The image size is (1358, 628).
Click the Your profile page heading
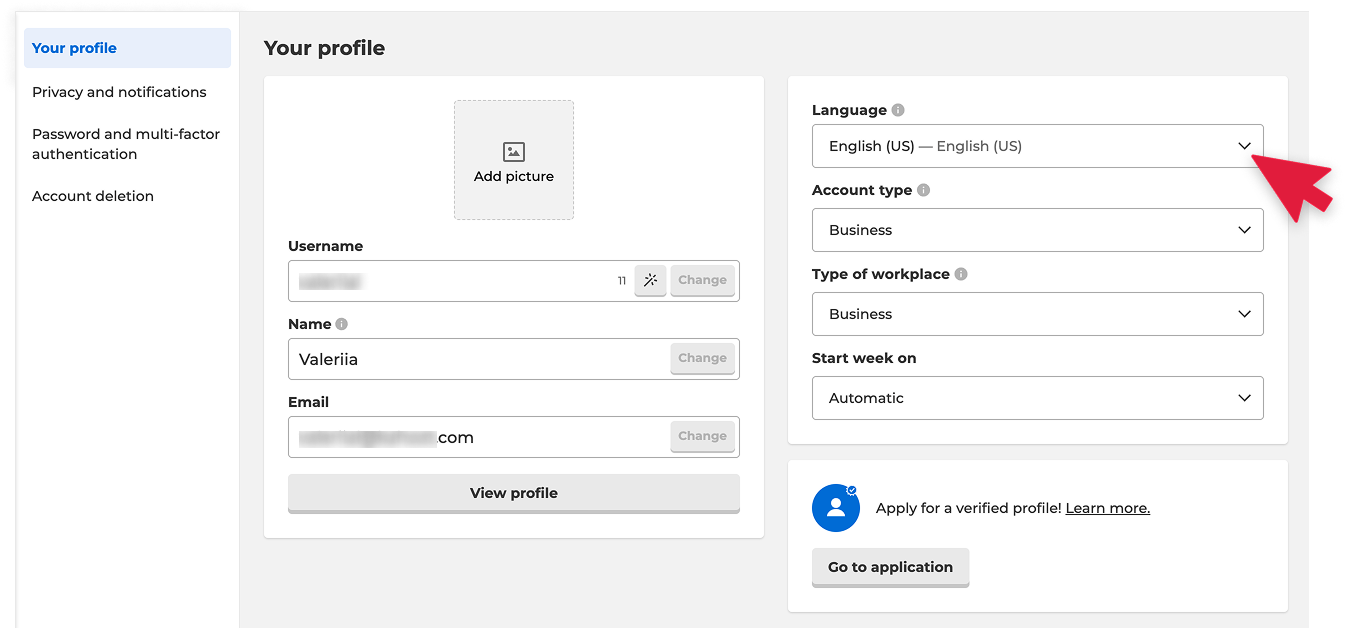pyautogui.click(x=324, y=48)
